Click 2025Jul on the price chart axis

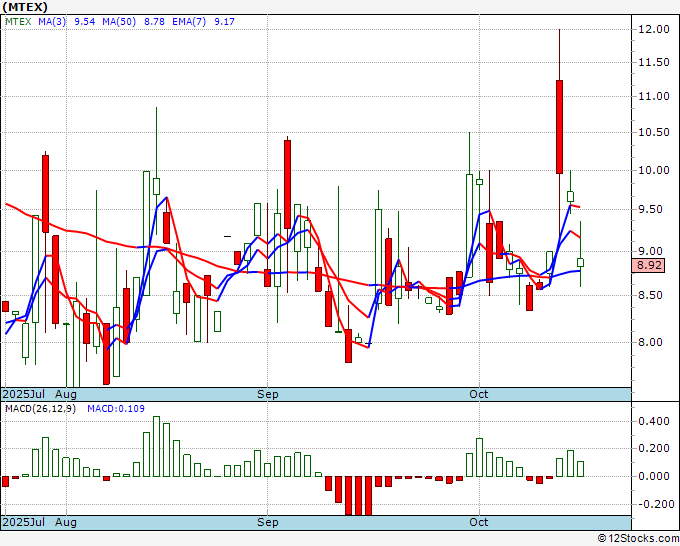pyautogui.click(x=24, y=394)
